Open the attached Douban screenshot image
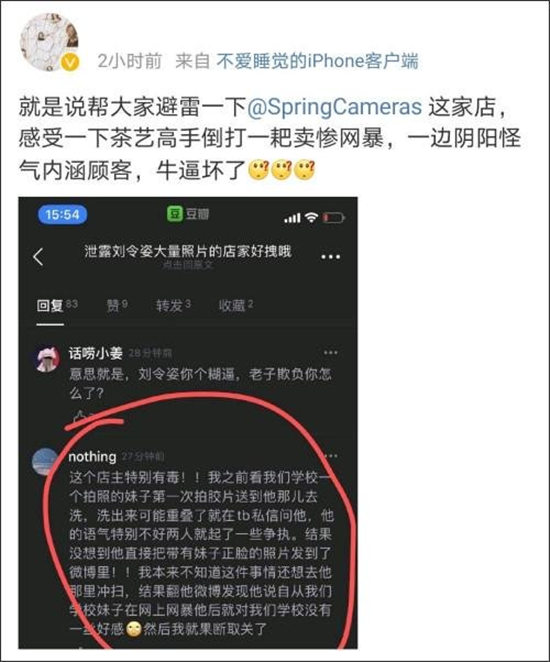This screenshot has height=662, width=550. pyautogui.click(x=188, y=423)
